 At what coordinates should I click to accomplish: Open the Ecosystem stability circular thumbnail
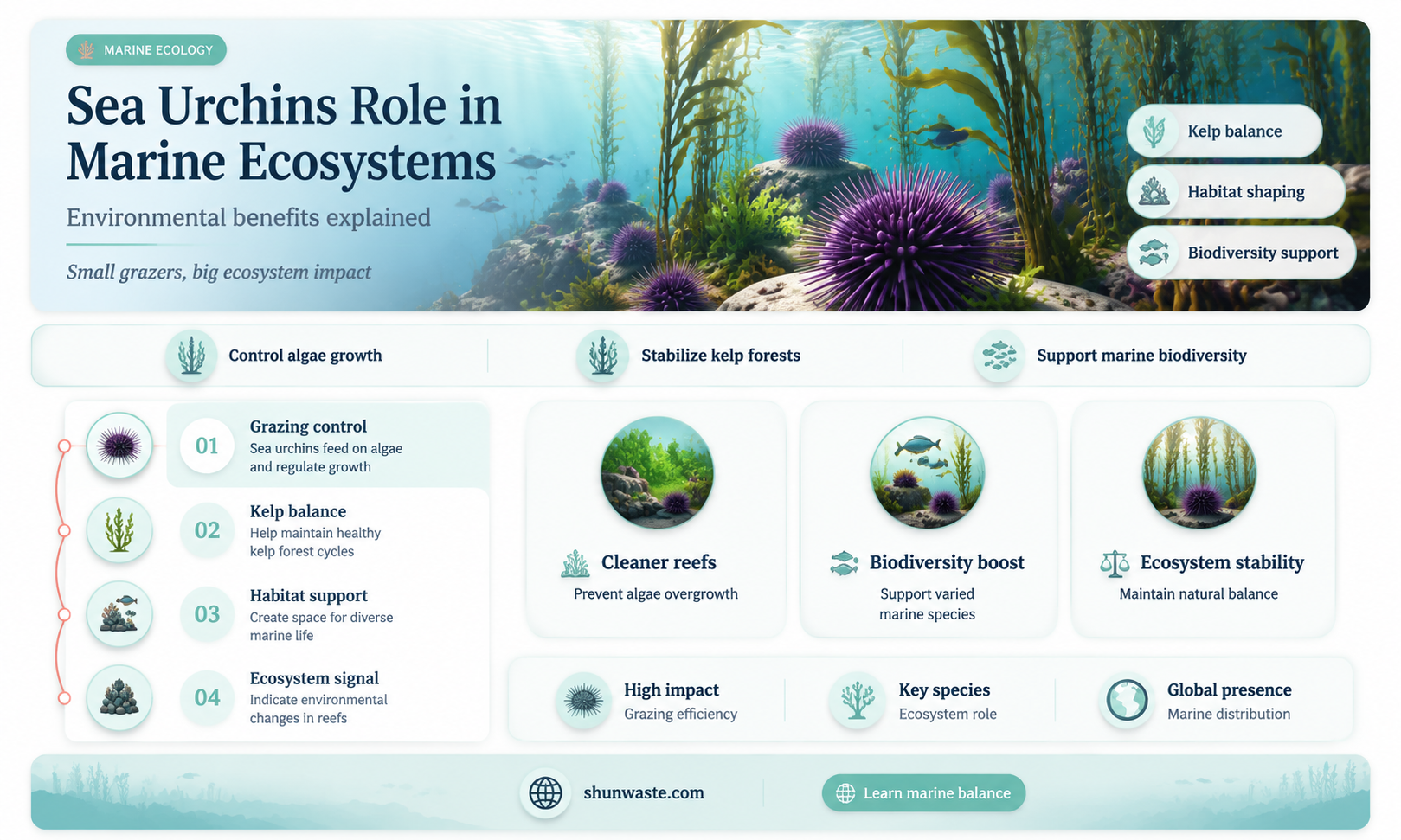(1199, 473)
